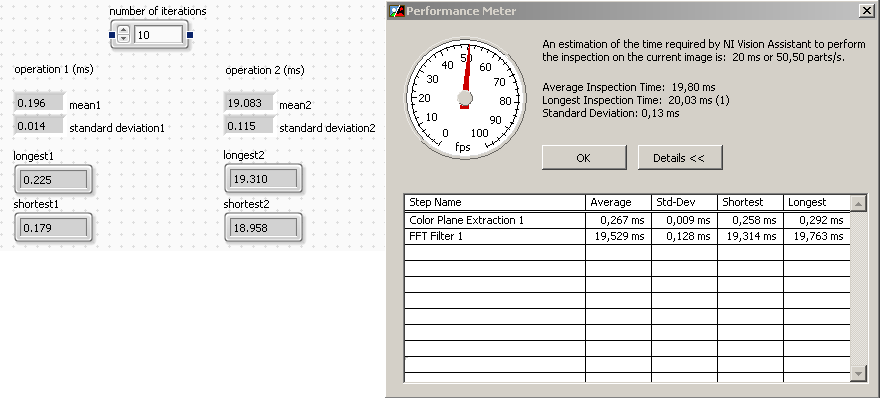880x398 pixels.
Task: Click the Average Inspection Time text
Action: coord(629,87)
